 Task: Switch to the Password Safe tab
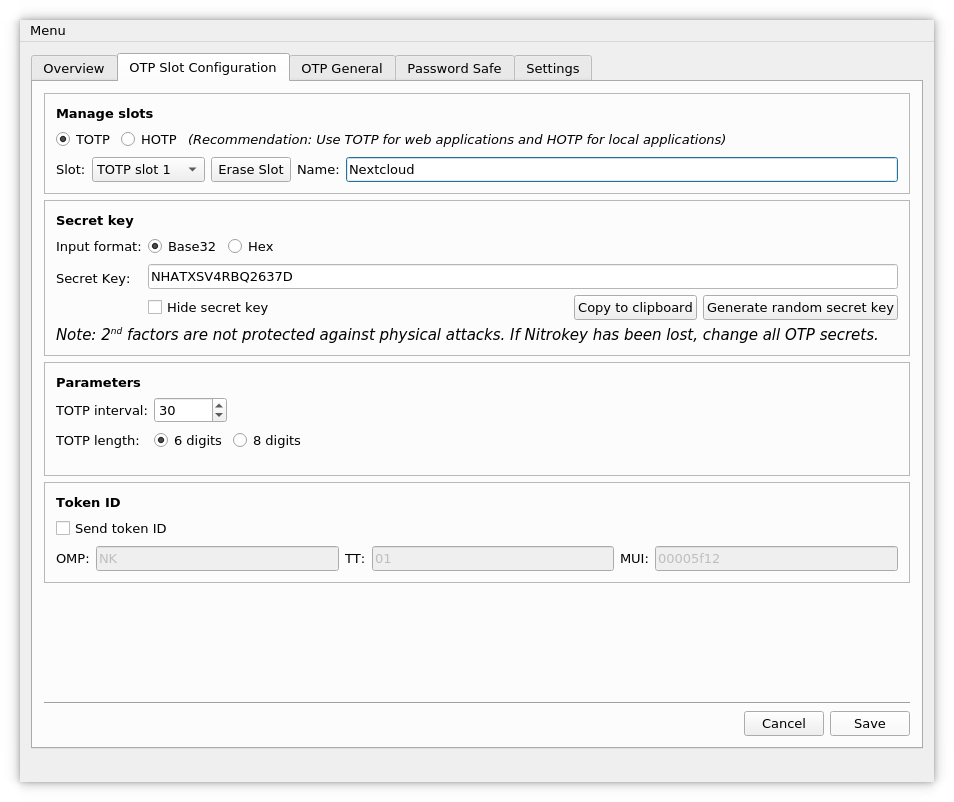(454, 68)
